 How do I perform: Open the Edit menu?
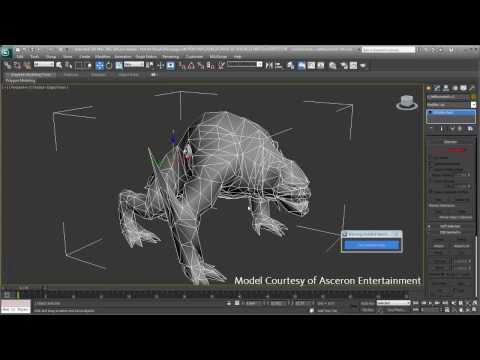[x=20, y=57]
